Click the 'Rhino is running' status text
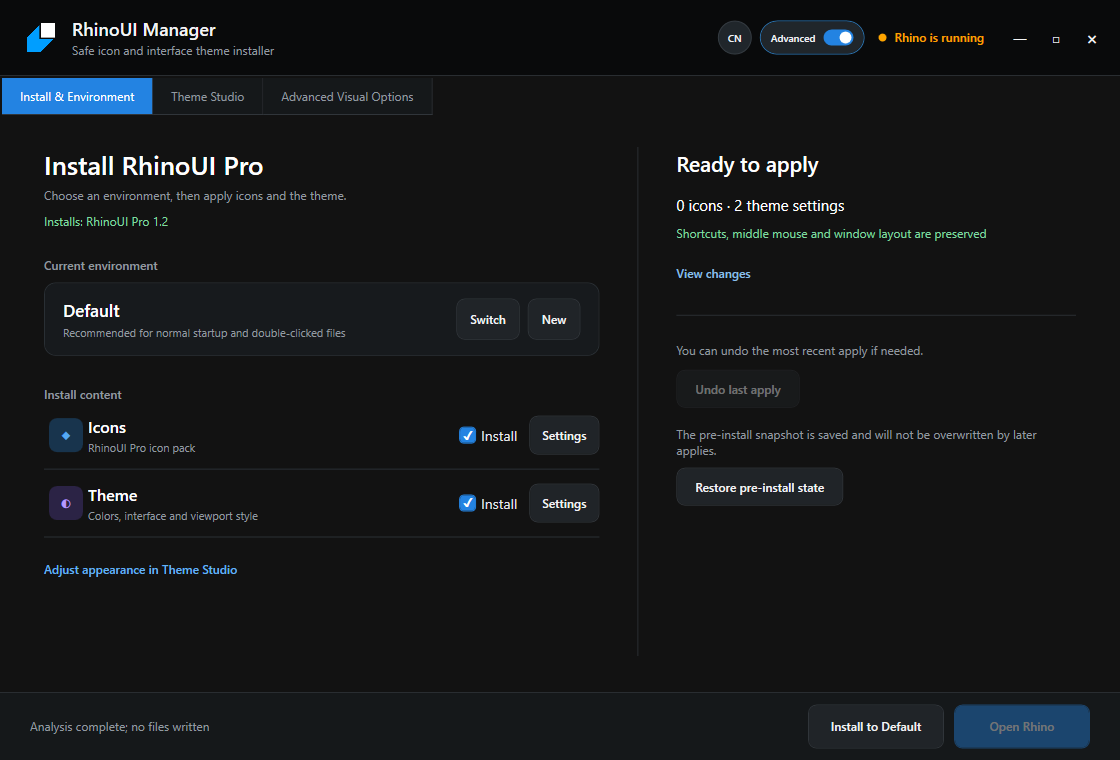This screenshot has height=760, width=1120. (939, 38)
